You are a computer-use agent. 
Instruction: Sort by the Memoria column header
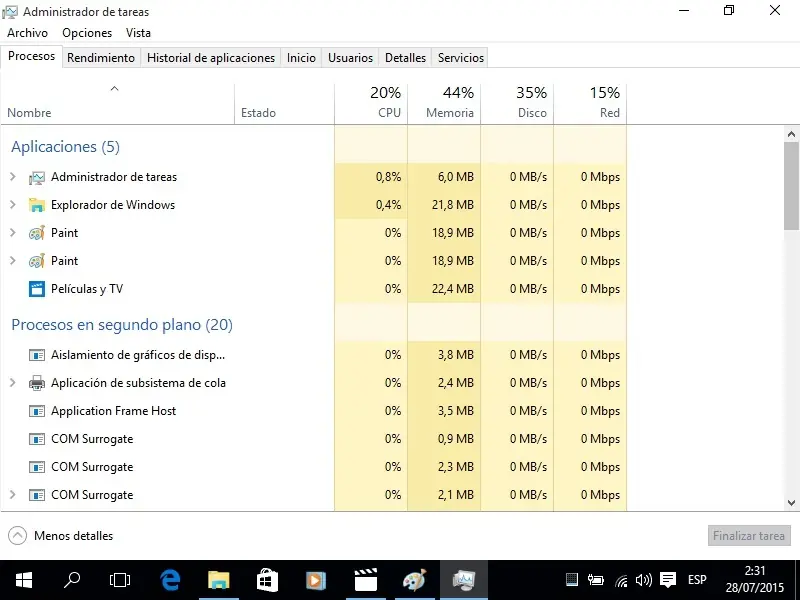coord(444,104)
